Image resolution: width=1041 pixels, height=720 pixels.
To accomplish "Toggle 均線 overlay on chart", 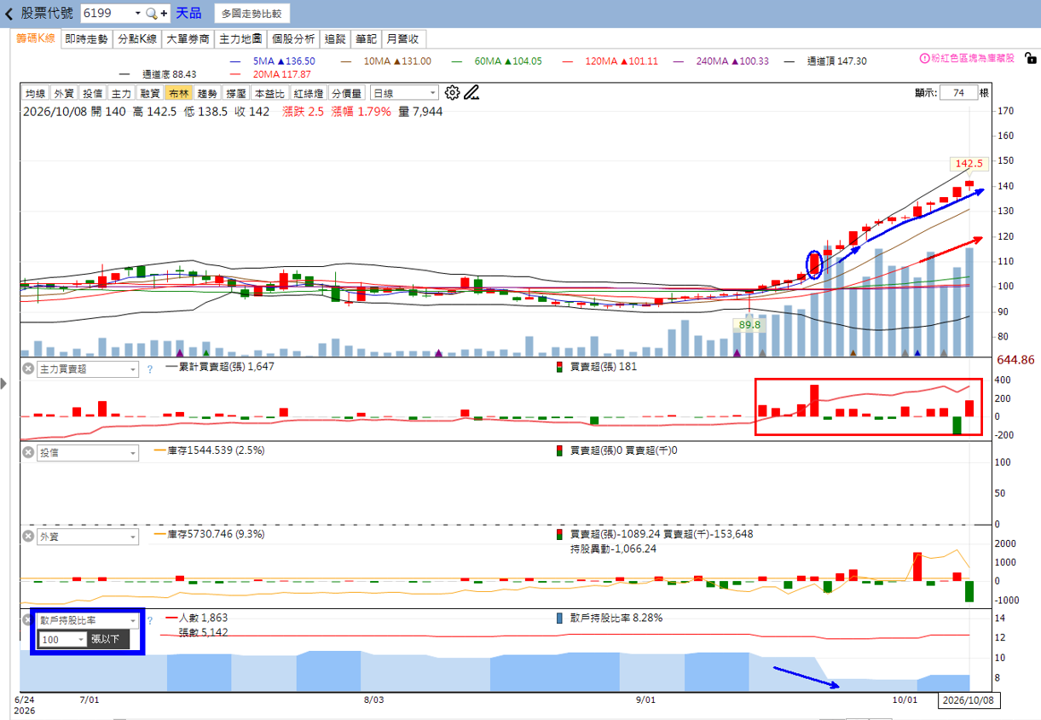I will [35, 94].
